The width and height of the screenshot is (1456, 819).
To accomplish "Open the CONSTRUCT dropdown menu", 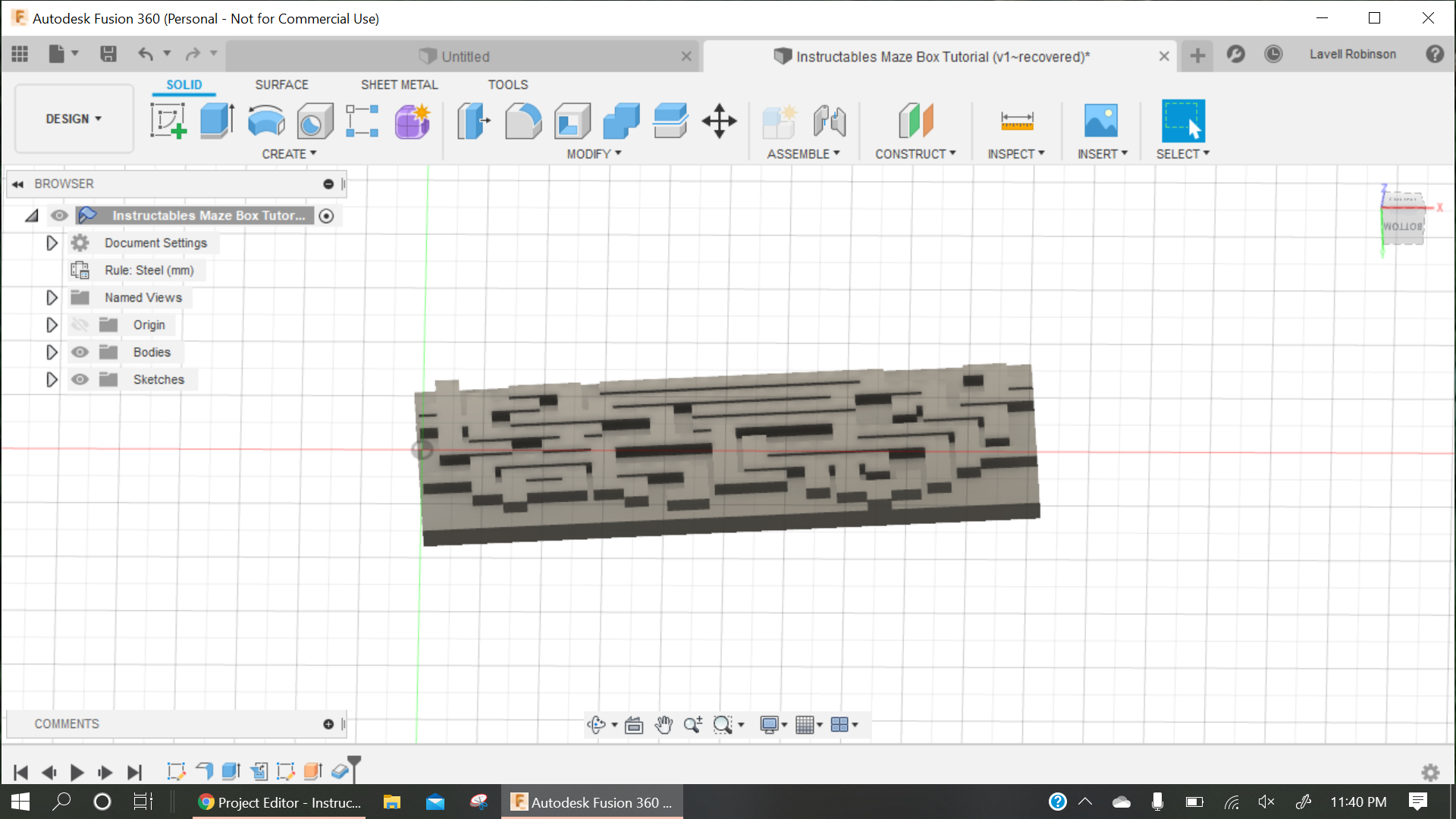I will coord(915,154).
